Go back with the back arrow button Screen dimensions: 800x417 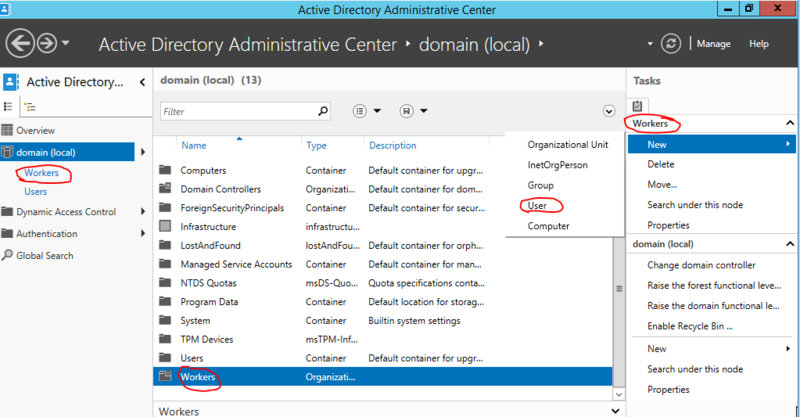tap(20, 43)
